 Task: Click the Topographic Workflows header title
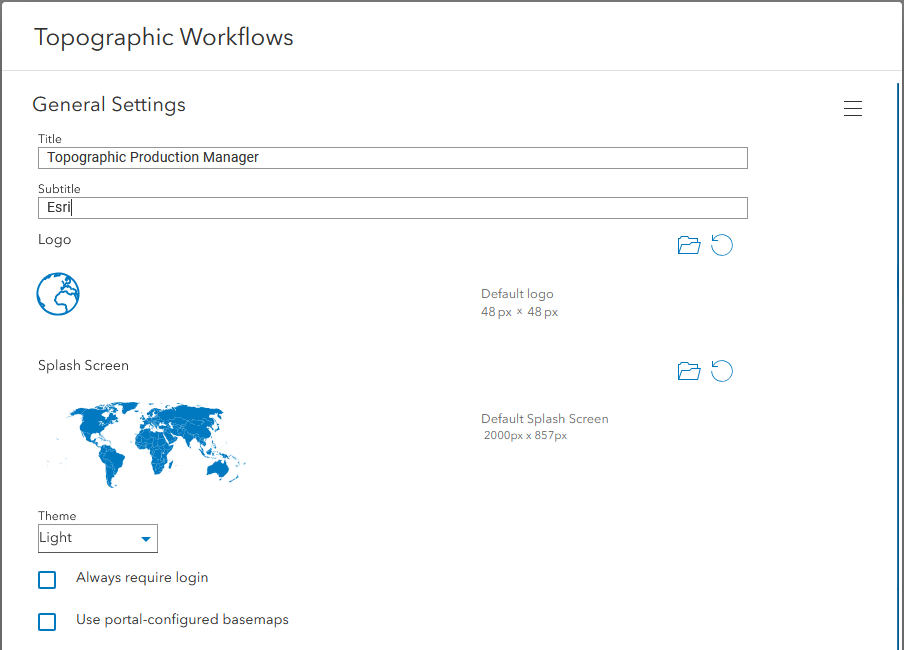click(163, 37)
